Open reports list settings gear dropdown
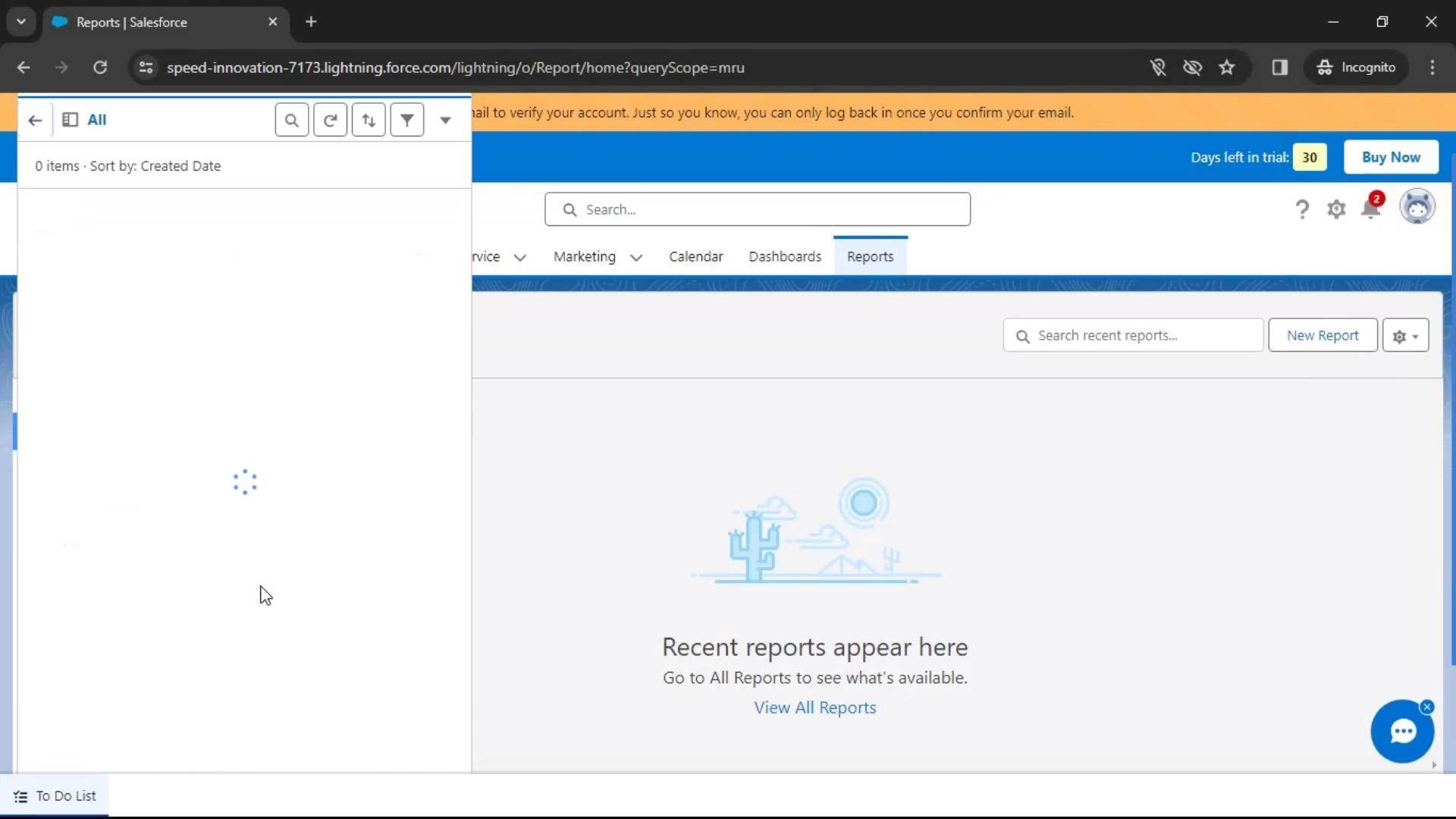This screenshot has width=1456, height=819. (x=1405, y=336)
